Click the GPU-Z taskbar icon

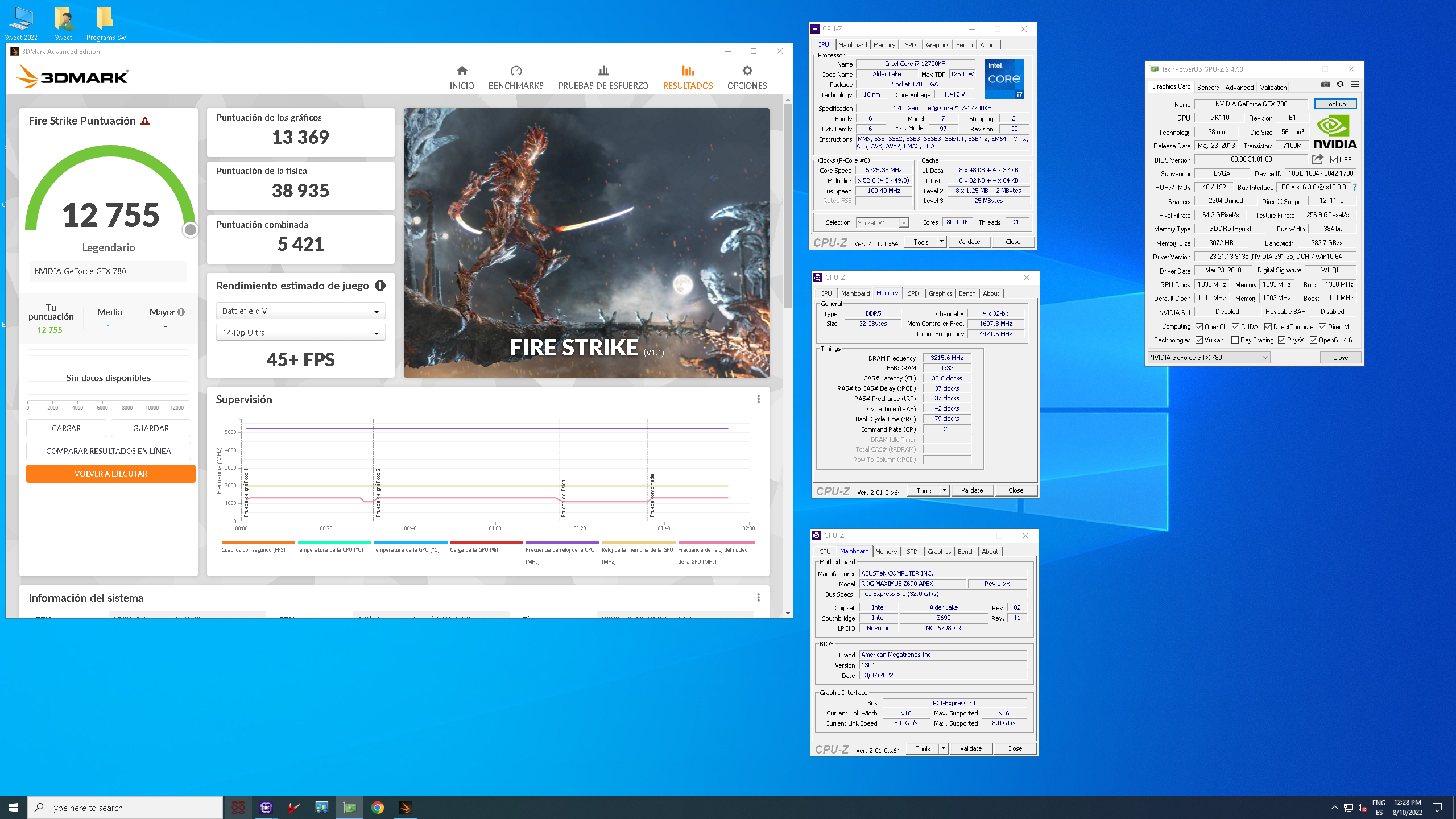click(350, 808)
